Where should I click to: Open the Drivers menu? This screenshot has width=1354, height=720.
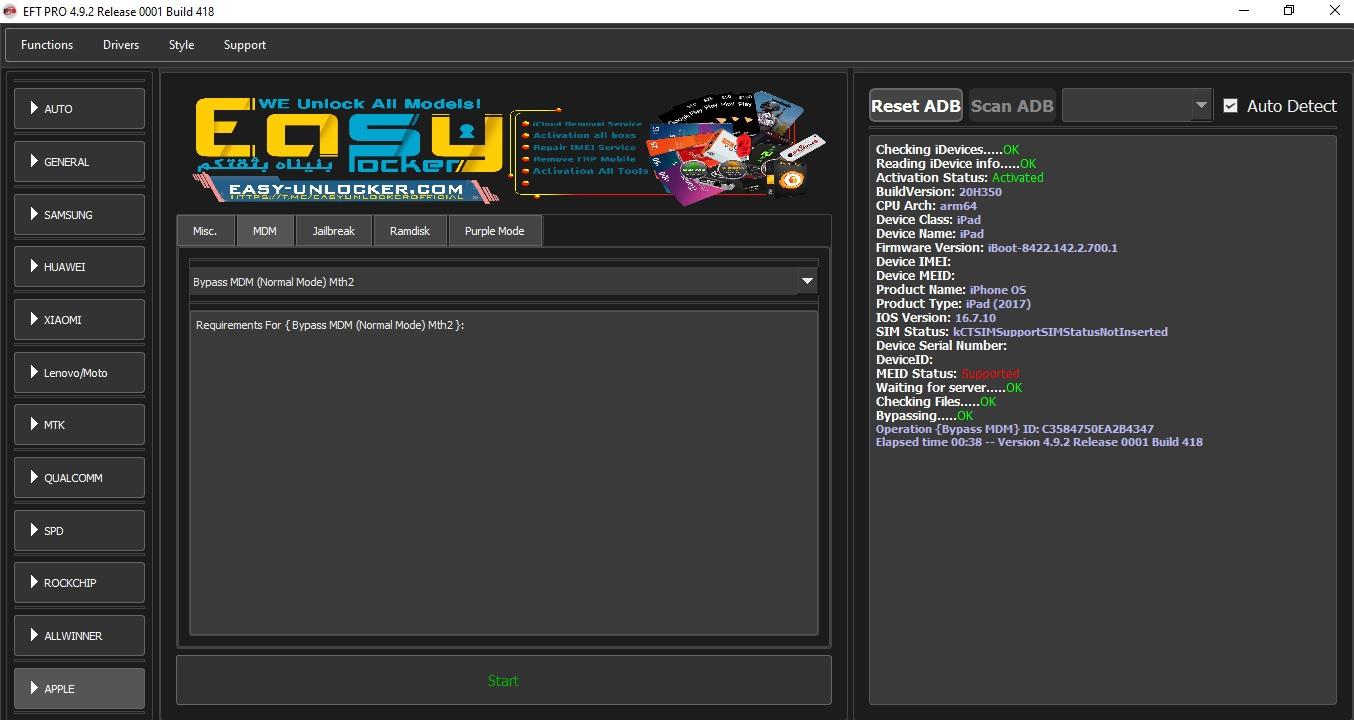coord(121,45)
